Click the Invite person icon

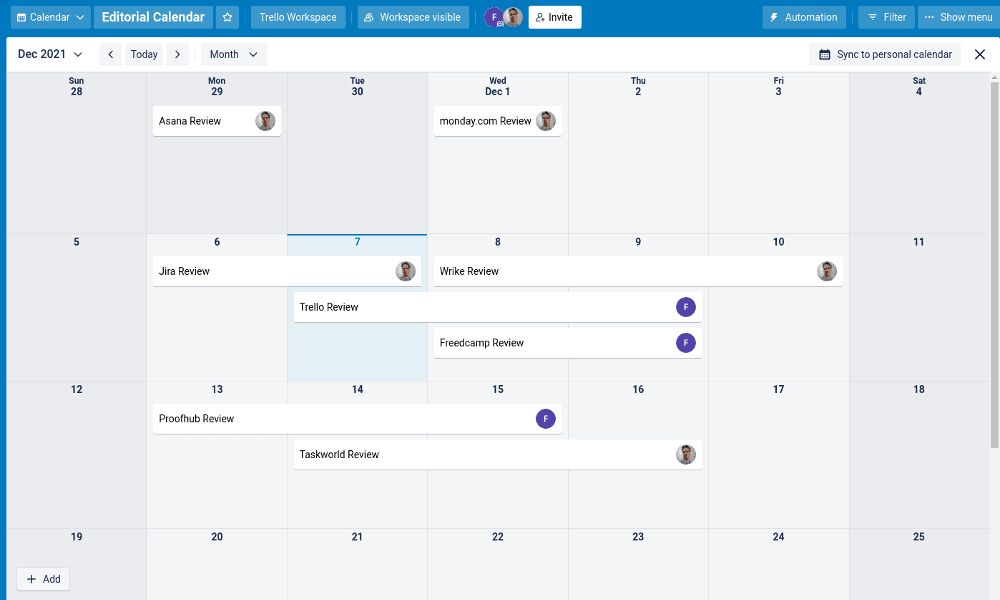[x=539, y=17]
